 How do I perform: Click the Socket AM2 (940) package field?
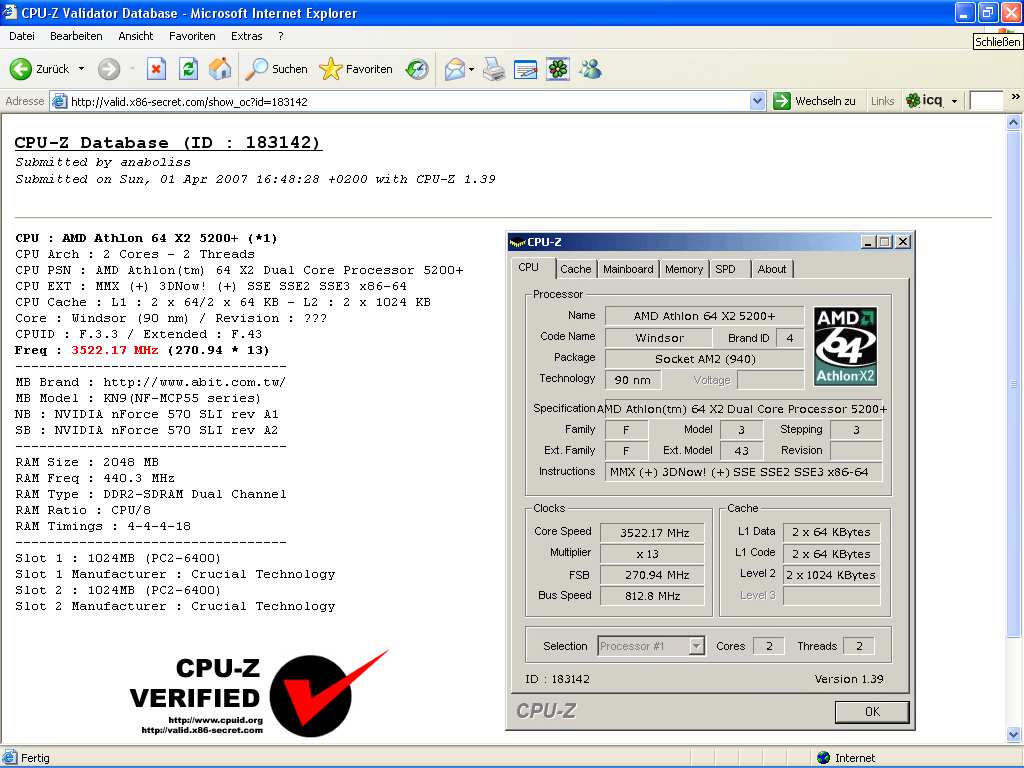coord(705,359)
